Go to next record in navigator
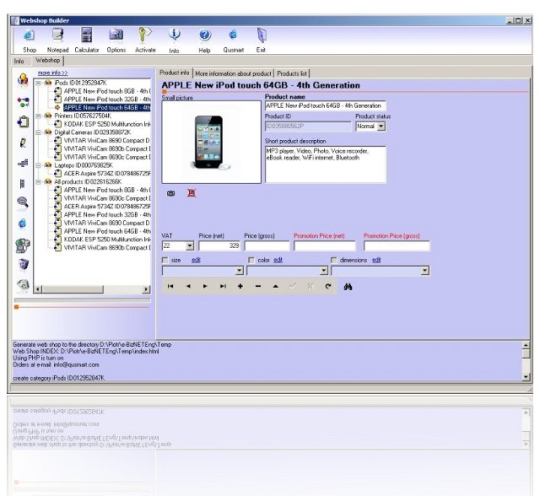This screenshot has height=496, width=540. pos(205,286)
